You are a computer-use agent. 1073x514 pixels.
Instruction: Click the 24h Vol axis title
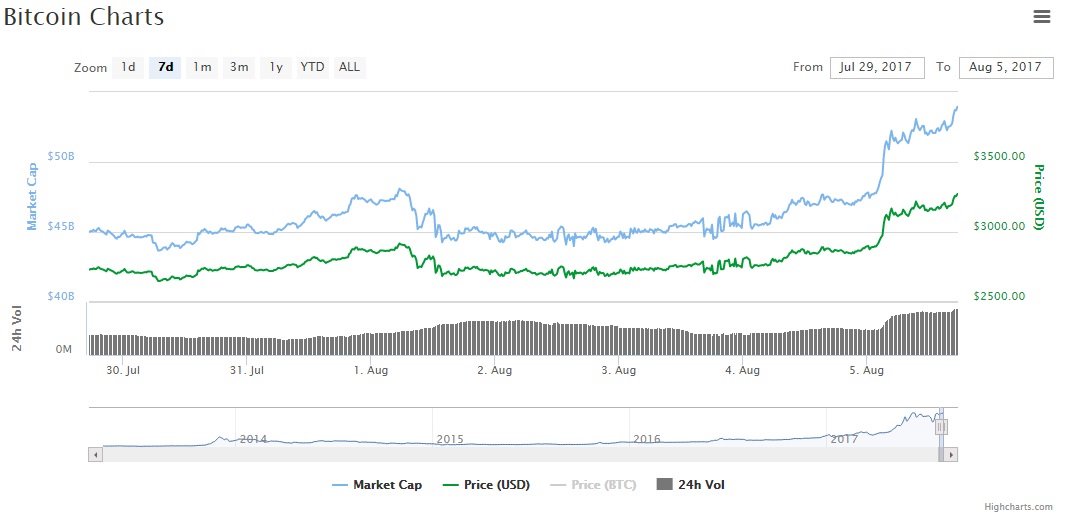coord(18,329)
